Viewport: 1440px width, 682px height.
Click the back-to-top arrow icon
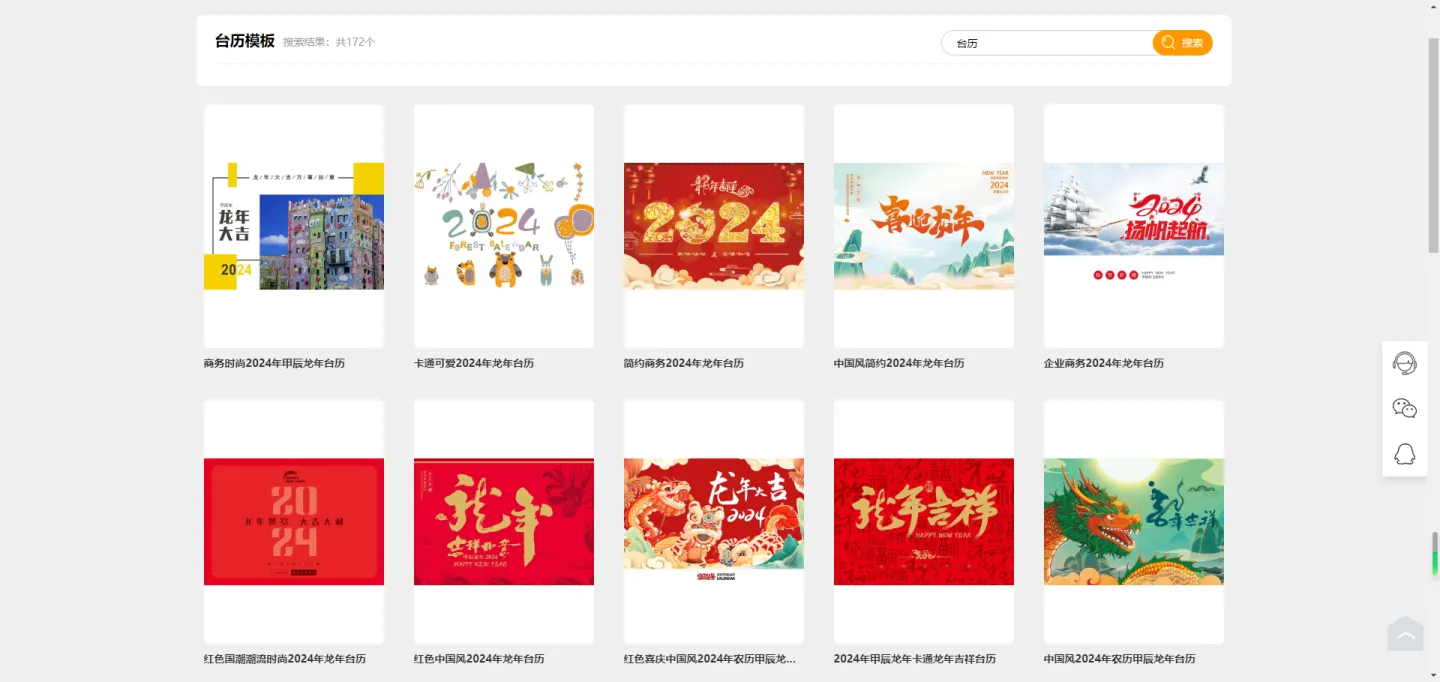(1405, 634)
